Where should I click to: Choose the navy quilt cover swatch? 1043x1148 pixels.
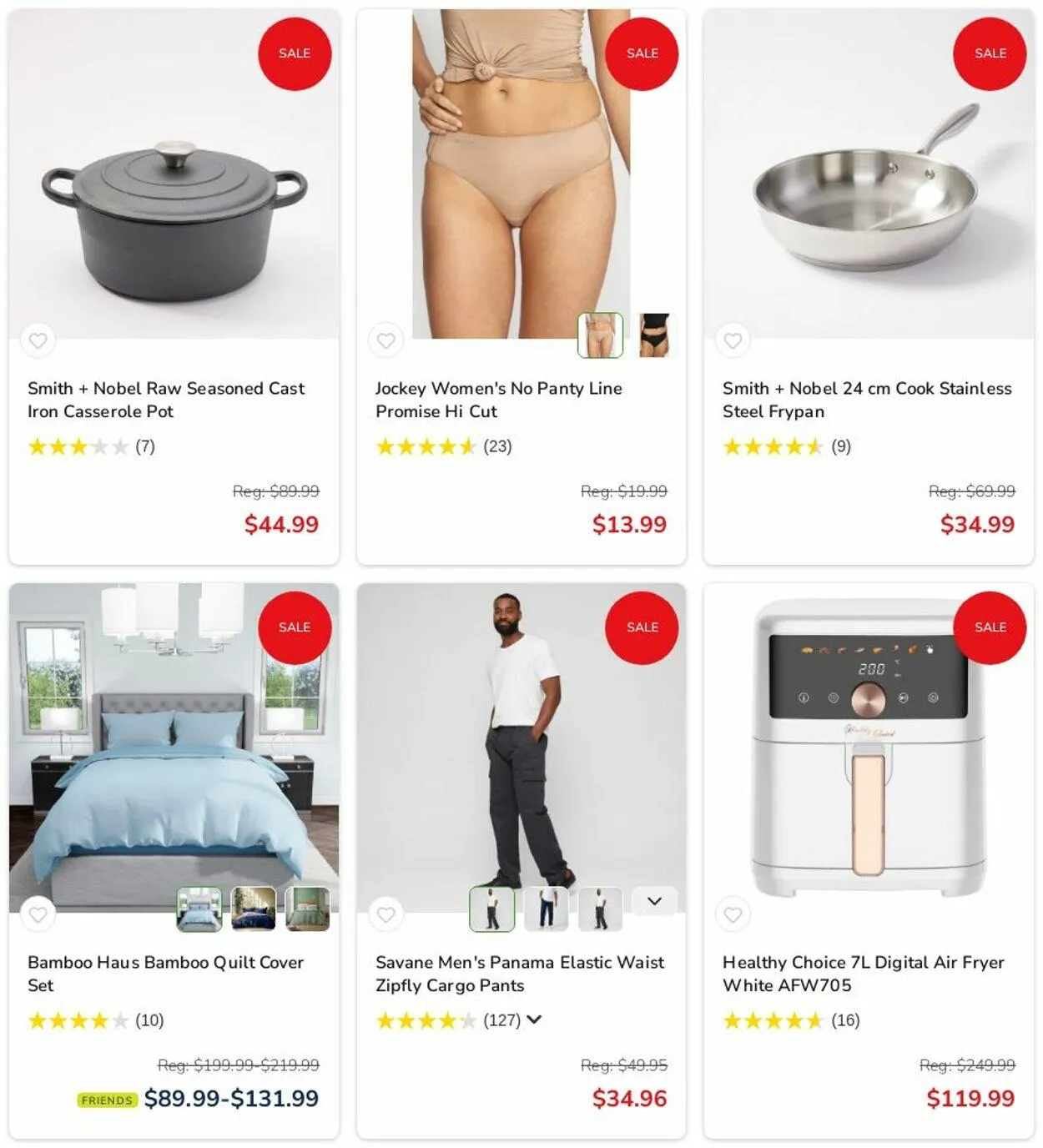point(254,909)
